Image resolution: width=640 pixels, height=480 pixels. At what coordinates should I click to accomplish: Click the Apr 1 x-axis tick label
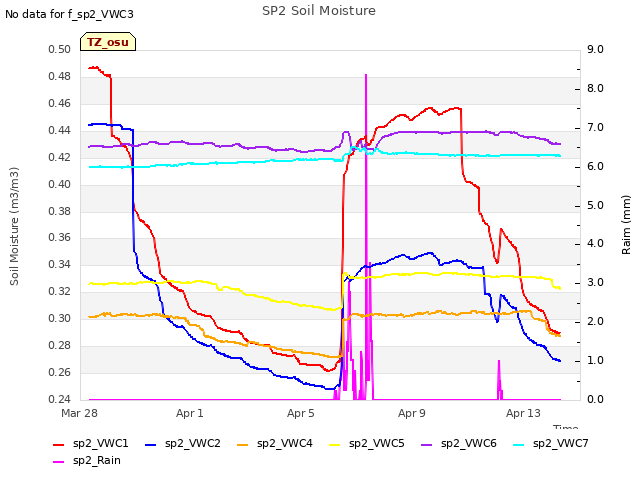click(190, 413)
